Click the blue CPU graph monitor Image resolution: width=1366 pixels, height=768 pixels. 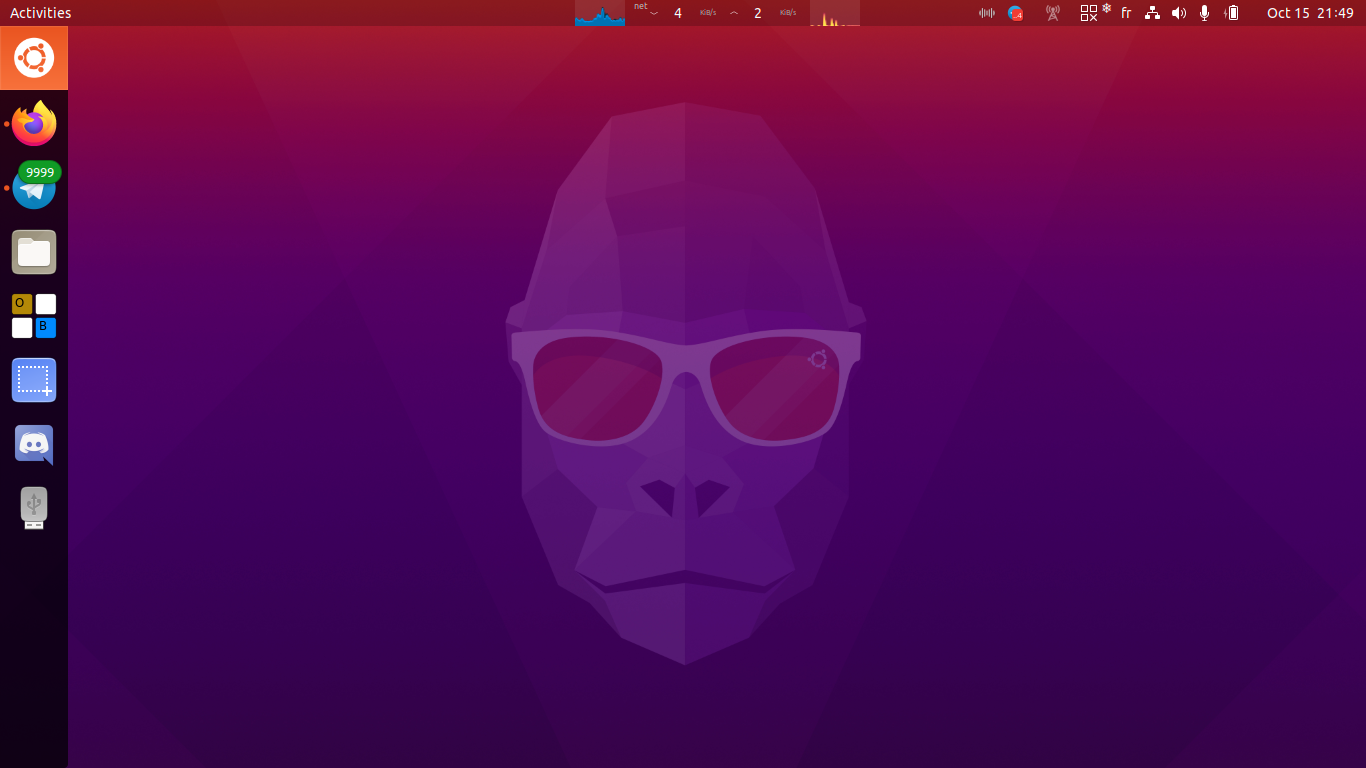(x=600, y=13)
